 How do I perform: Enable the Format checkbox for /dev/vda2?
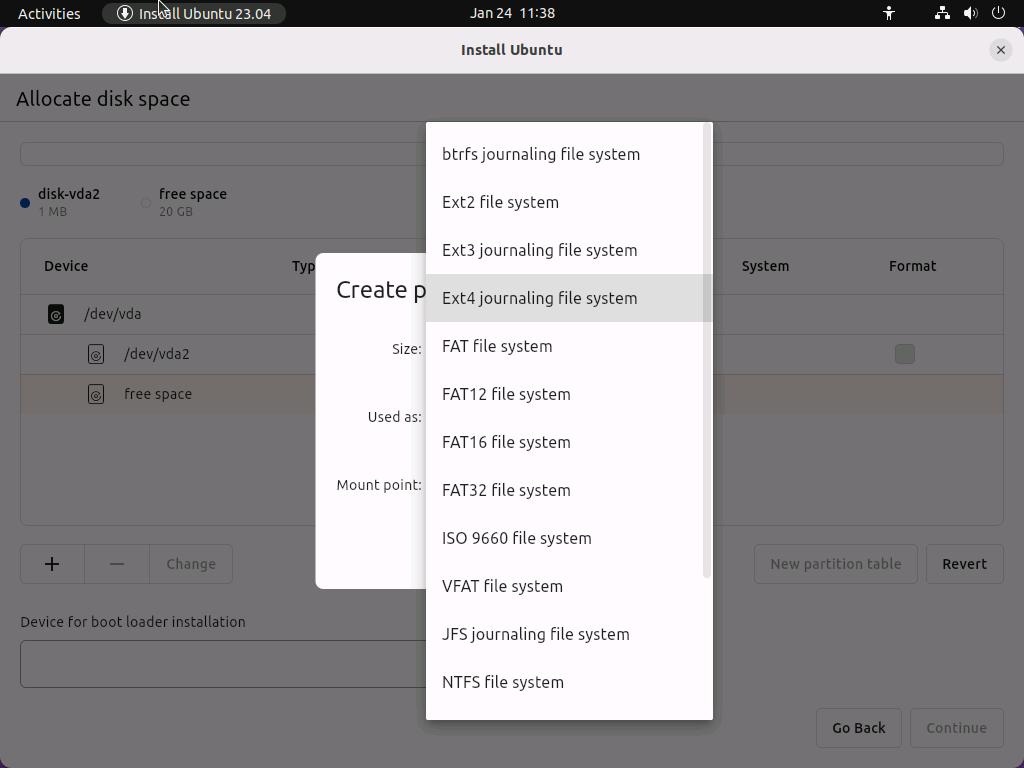[x=905, y=353]
